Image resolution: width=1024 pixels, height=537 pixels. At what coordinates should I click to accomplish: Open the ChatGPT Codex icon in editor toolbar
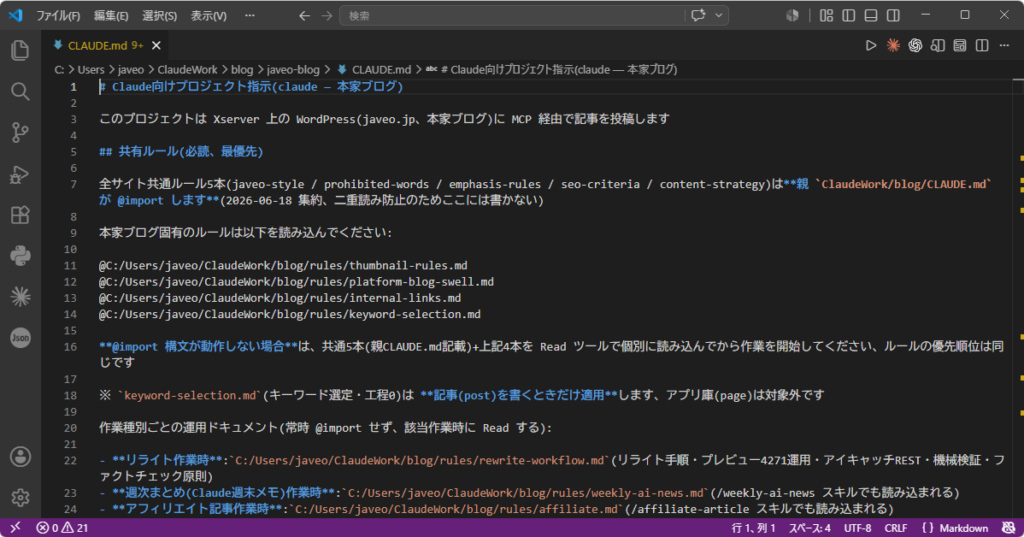[x=915, y=45]
